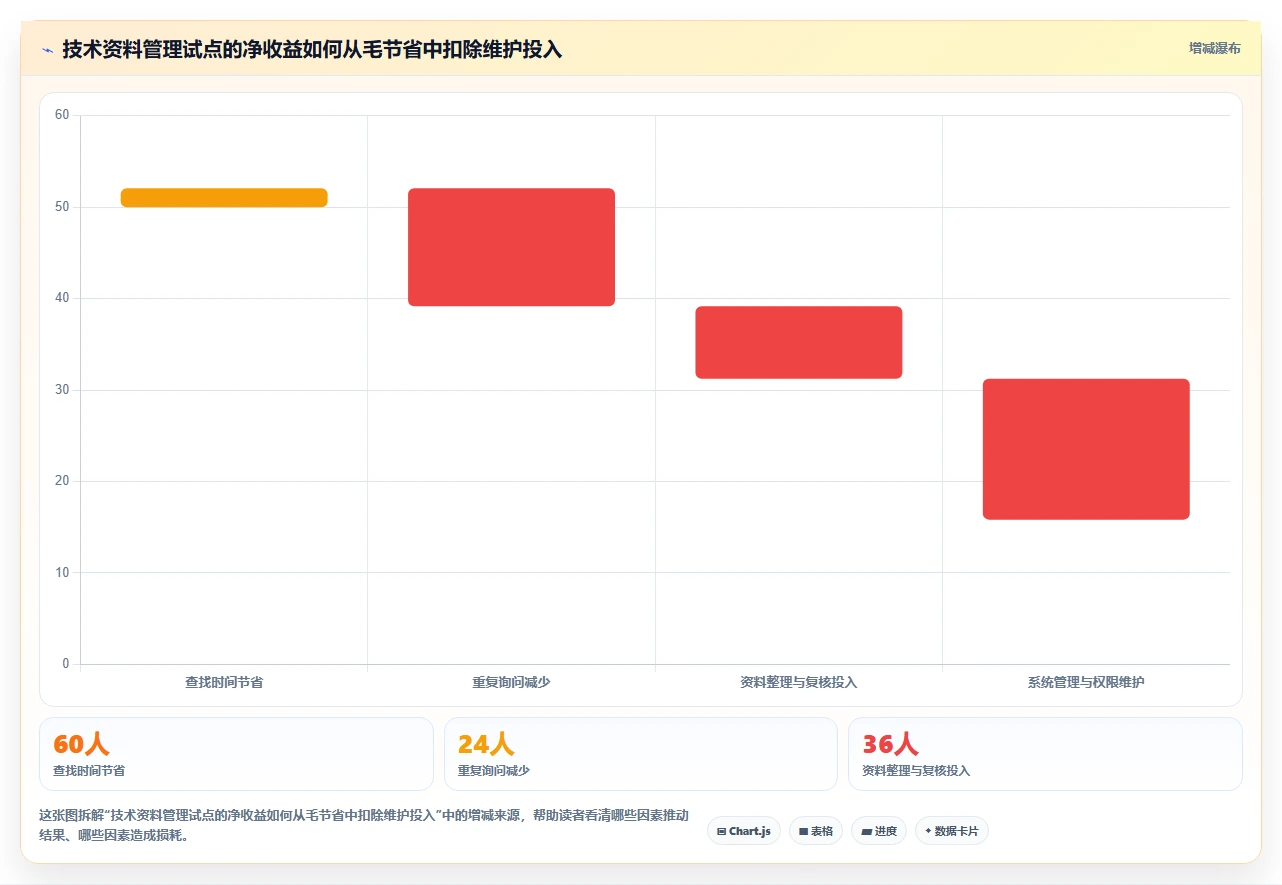Select the Chart.js tag
Image resolution: width=1282 pixels, height=885 pixels.
click(x=744, y=831)
